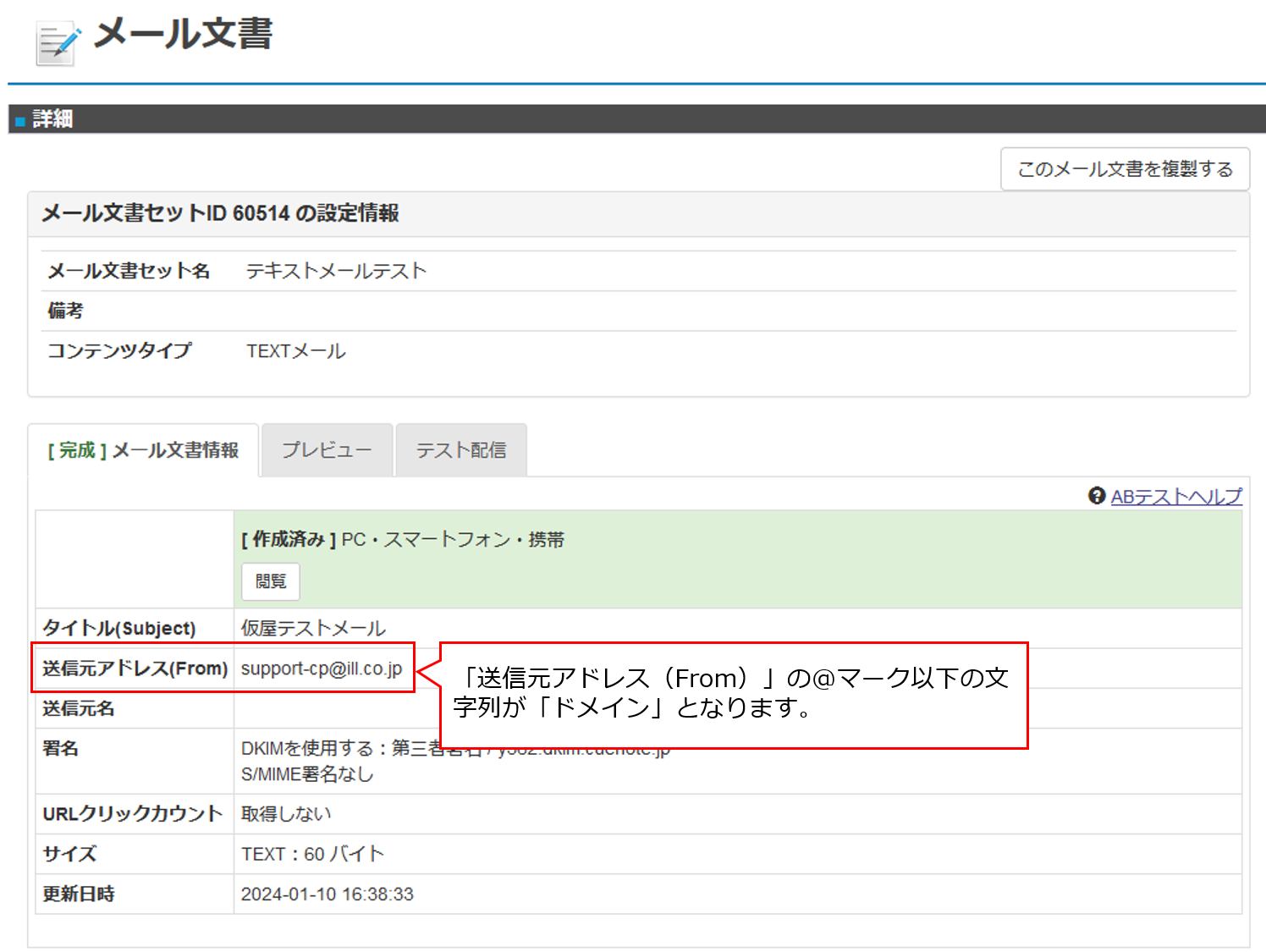Click the このメール文書を複製する button
Screen dimensions: 1266x952
[x=1124, y=168]
